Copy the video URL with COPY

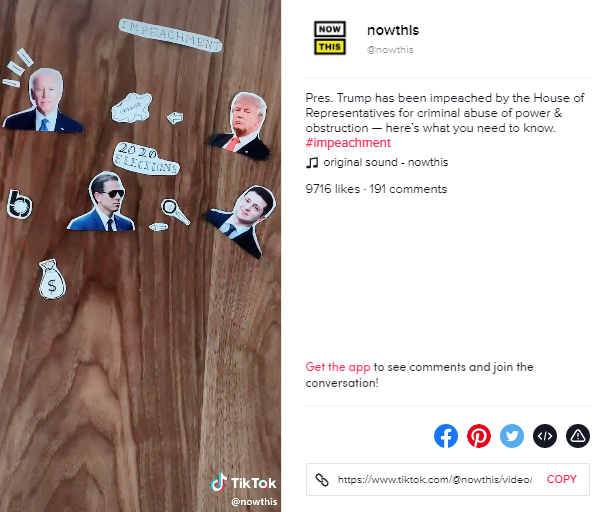tap(562, 479)
